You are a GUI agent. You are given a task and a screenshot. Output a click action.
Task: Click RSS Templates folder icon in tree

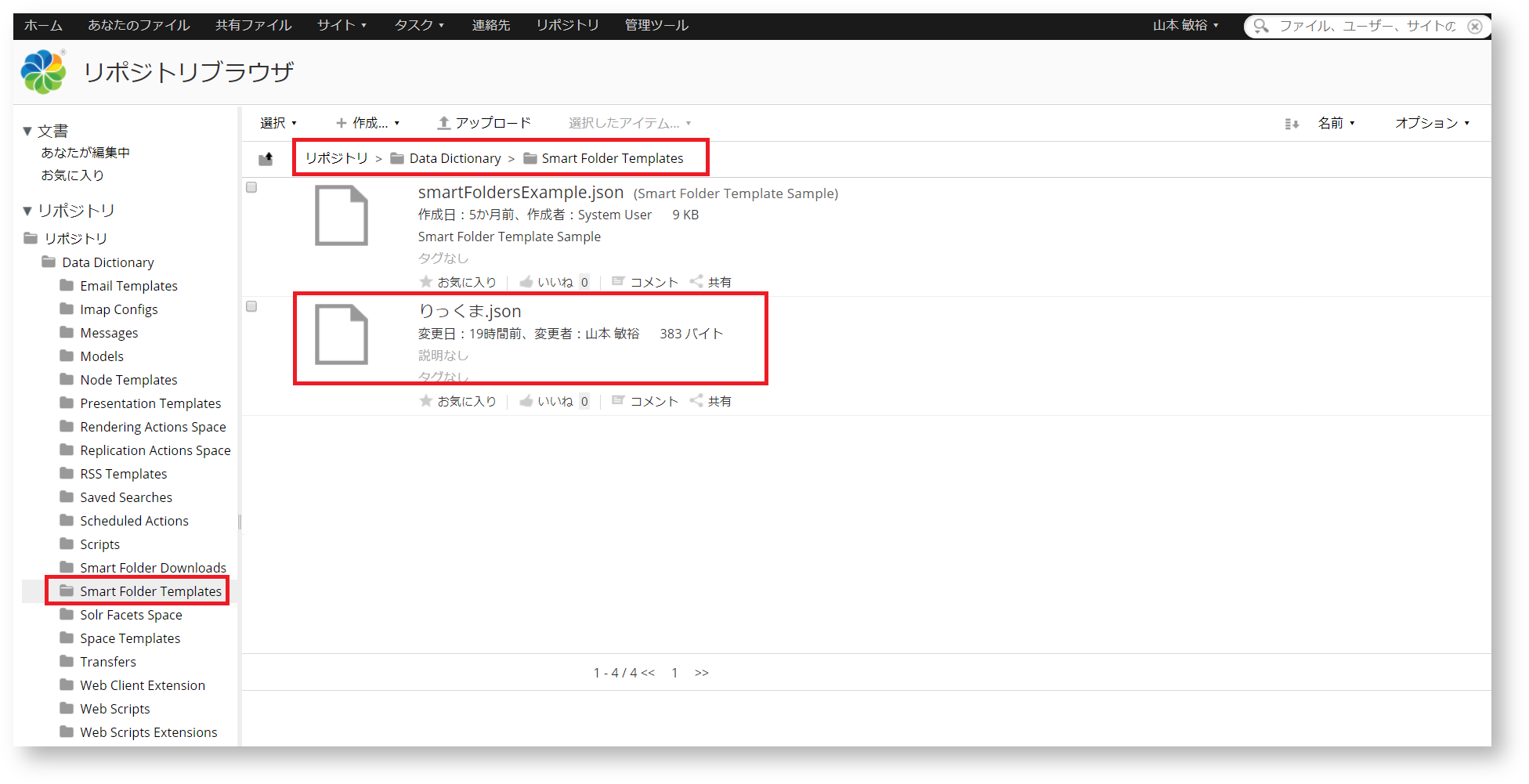point(67,473)
